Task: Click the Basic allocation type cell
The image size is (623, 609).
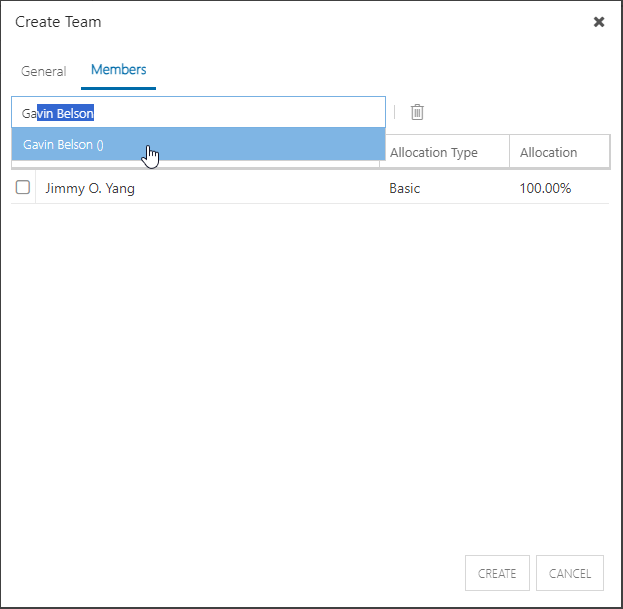Action: coord(404,188)
